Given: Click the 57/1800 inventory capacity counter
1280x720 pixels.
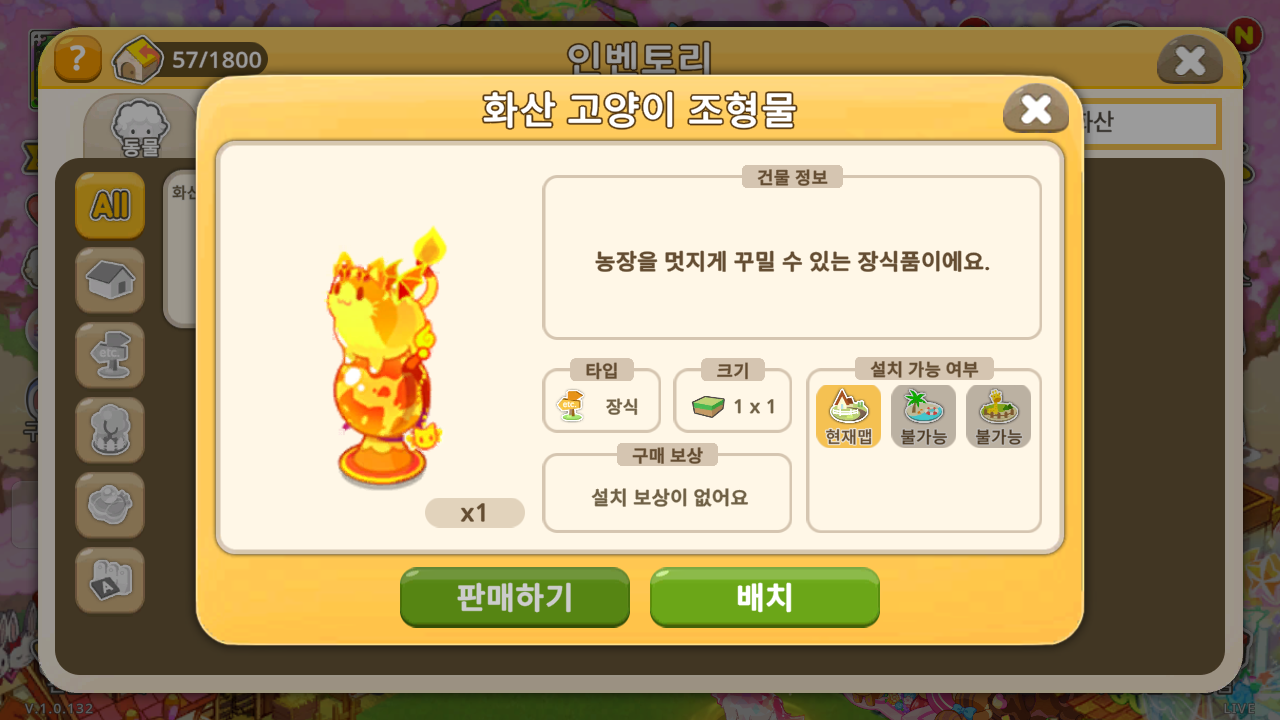Looking at the screenshot, I should [x=216, y=60].
